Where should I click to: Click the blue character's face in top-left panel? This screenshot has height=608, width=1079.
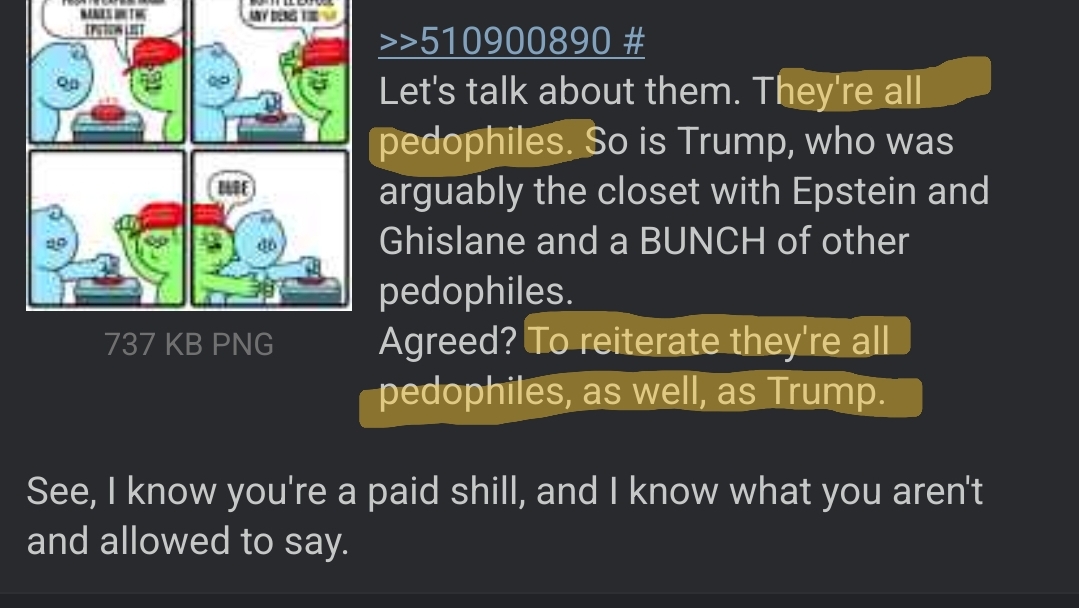click(x=67, y=83)
